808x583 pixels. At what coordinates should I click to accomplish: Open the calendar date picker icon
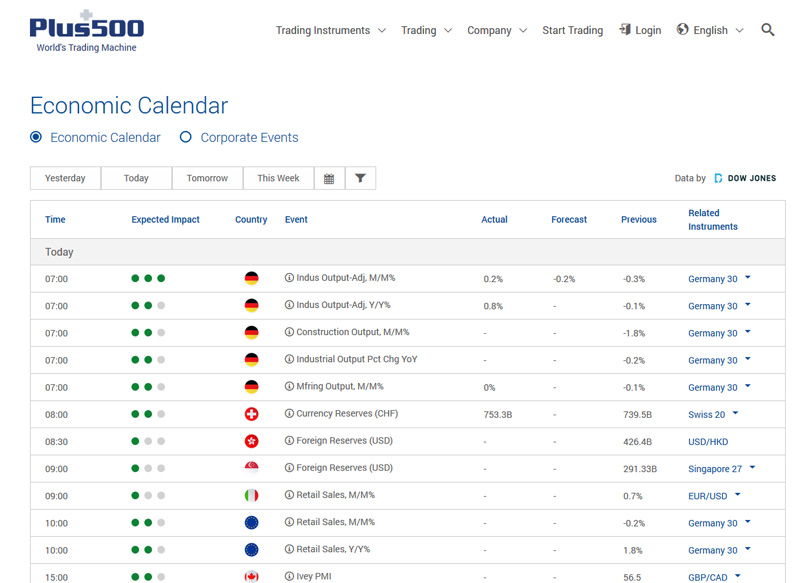coord(329,179)
